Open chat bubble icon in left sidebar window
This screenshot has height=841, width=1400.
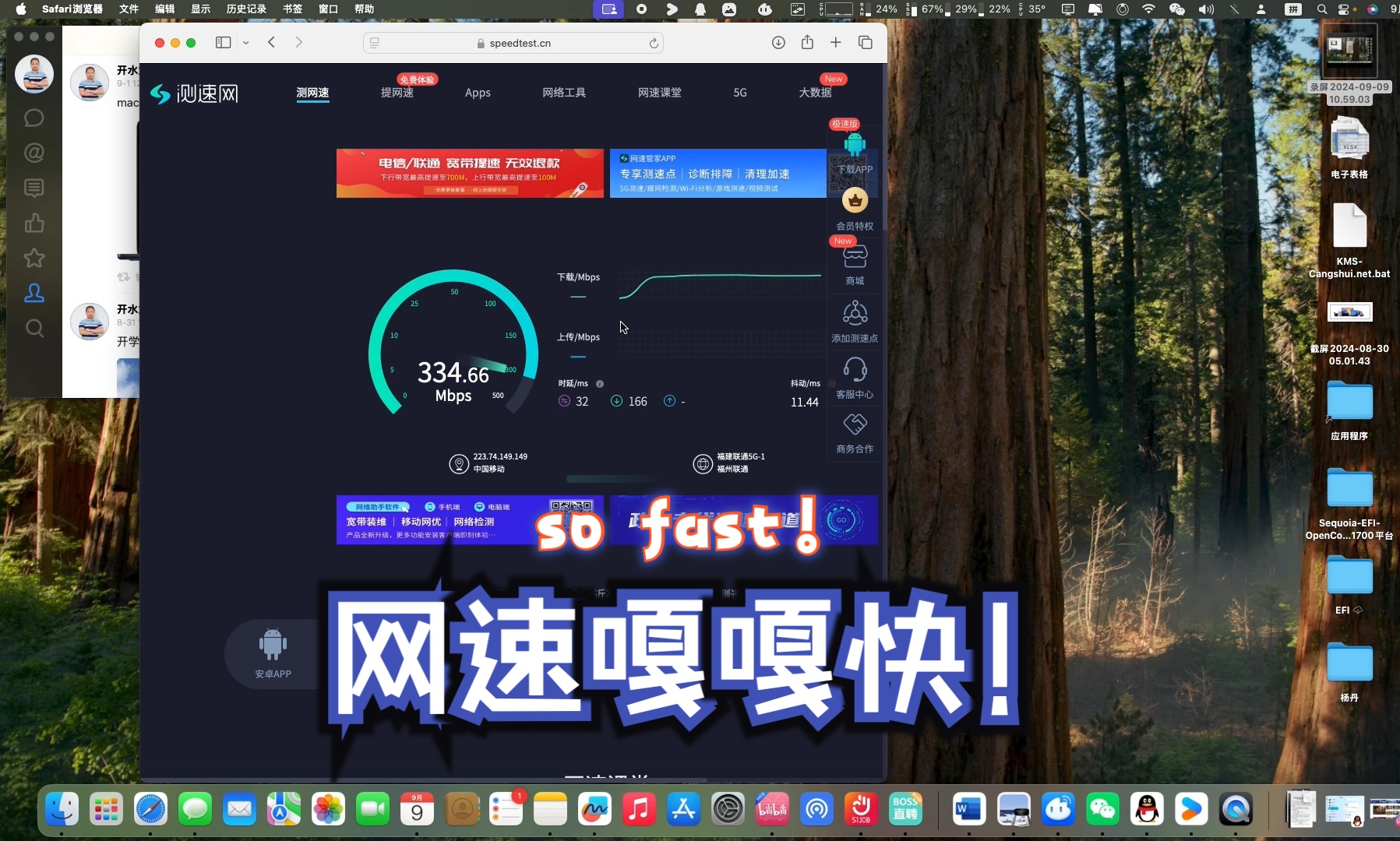34,118
